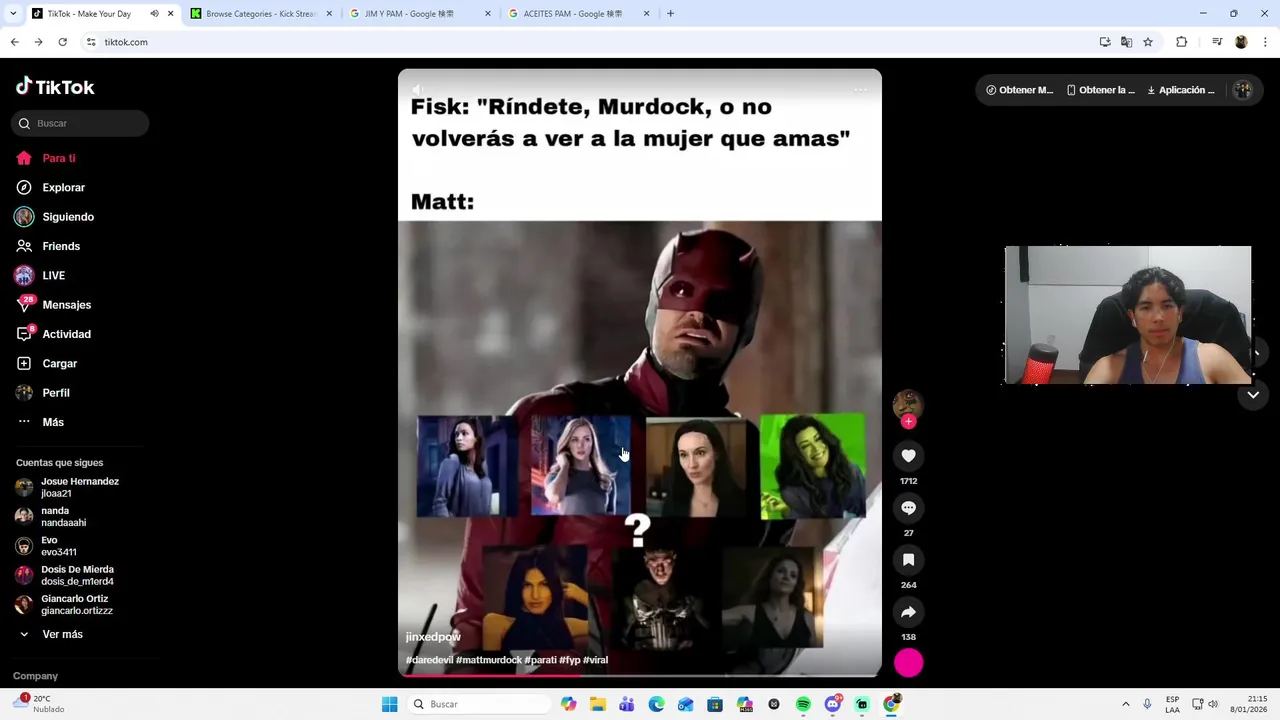Share the video using the arrow icon

(x=908, y=612)
